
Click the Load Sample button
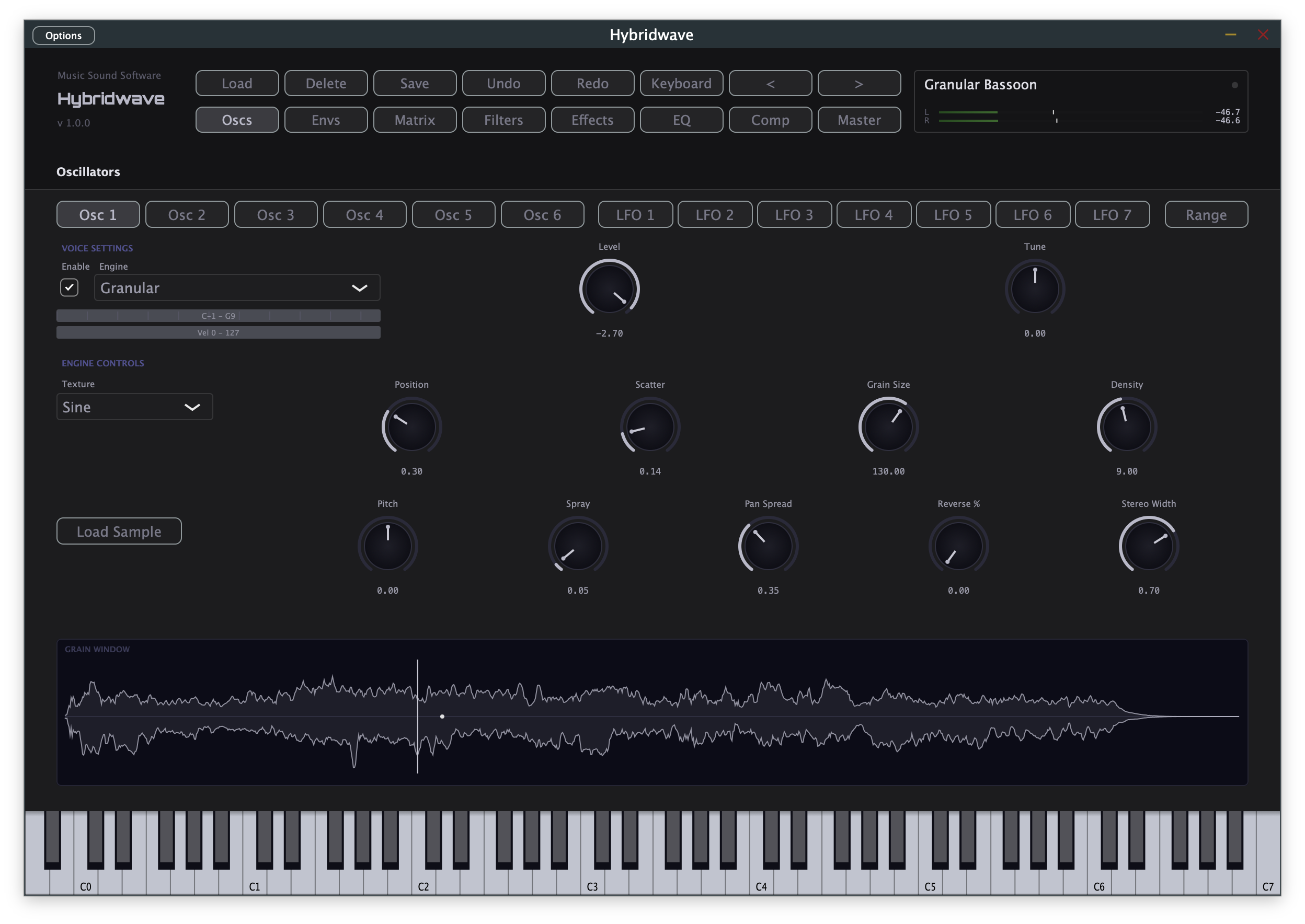(x=119, y=531)
